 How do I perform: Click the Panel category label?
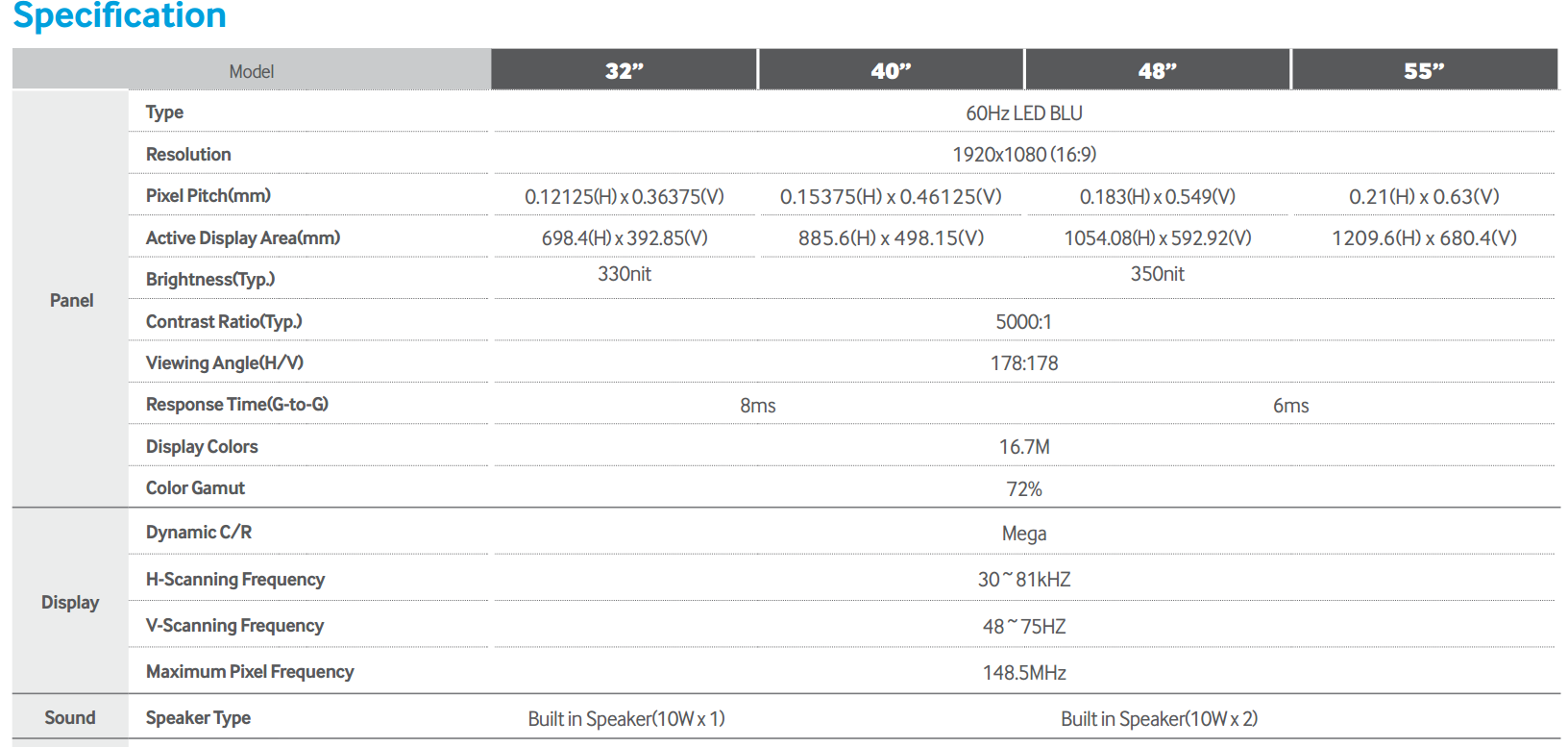[x=71, y=300]
